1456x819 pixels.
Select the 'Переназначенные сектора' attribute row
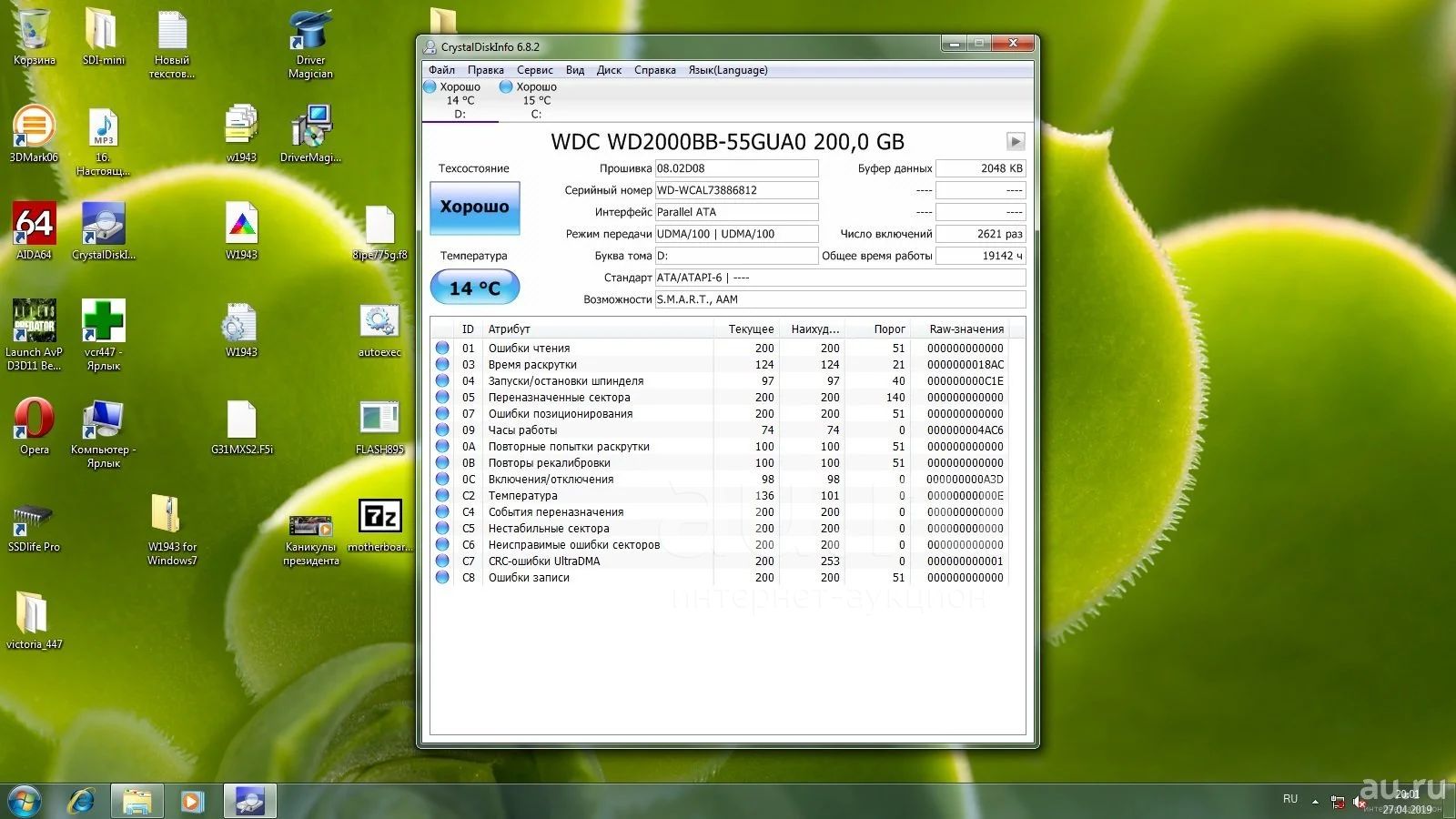(x=719, y=397)
